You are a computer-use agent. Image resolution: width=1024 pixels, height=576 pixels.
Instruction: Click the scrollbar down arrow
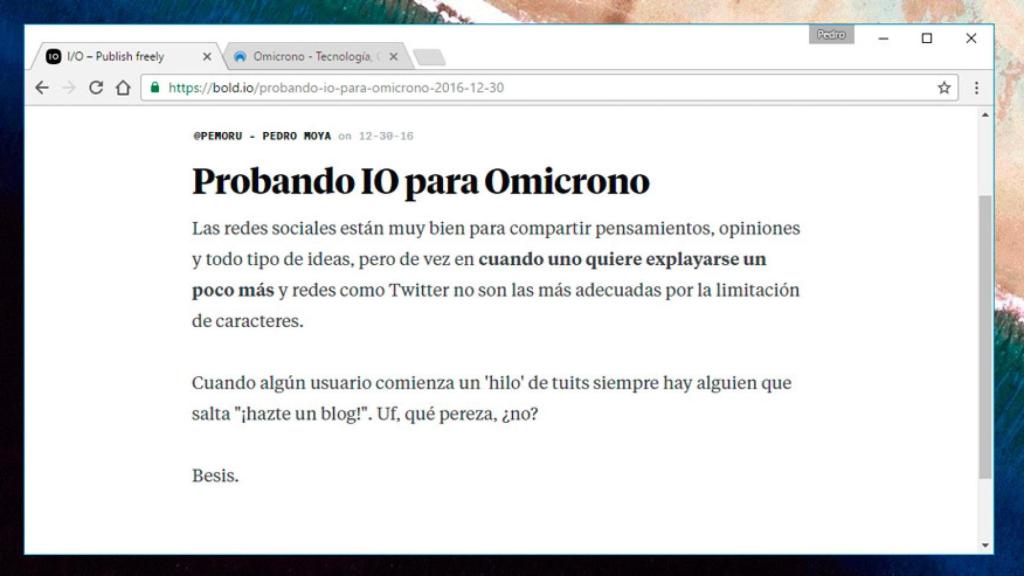[x=985, y=545]
